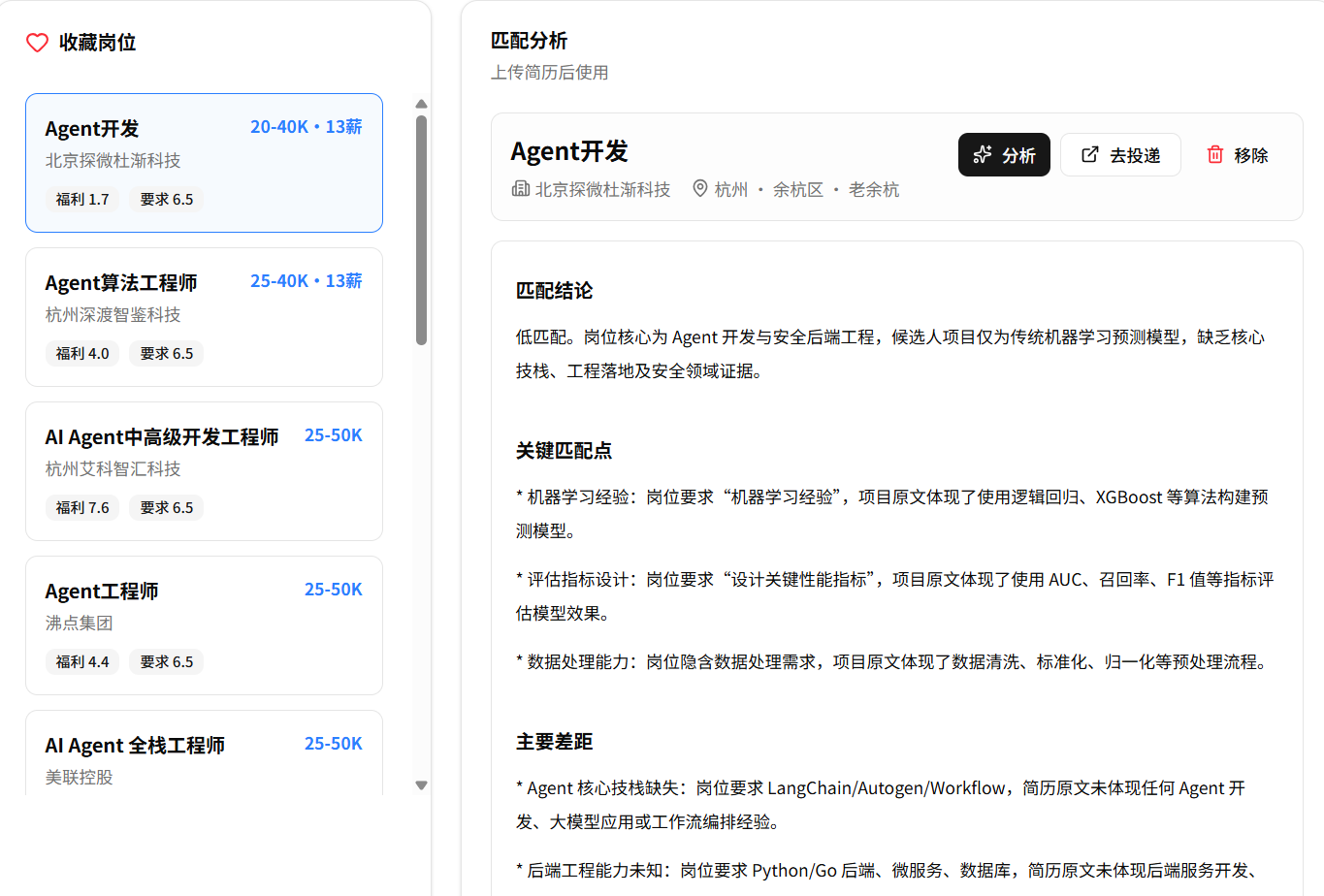This screenshot has width=1324, height=896.
Task: Click the 收藏岗位 heading
Action: [97, 43]
